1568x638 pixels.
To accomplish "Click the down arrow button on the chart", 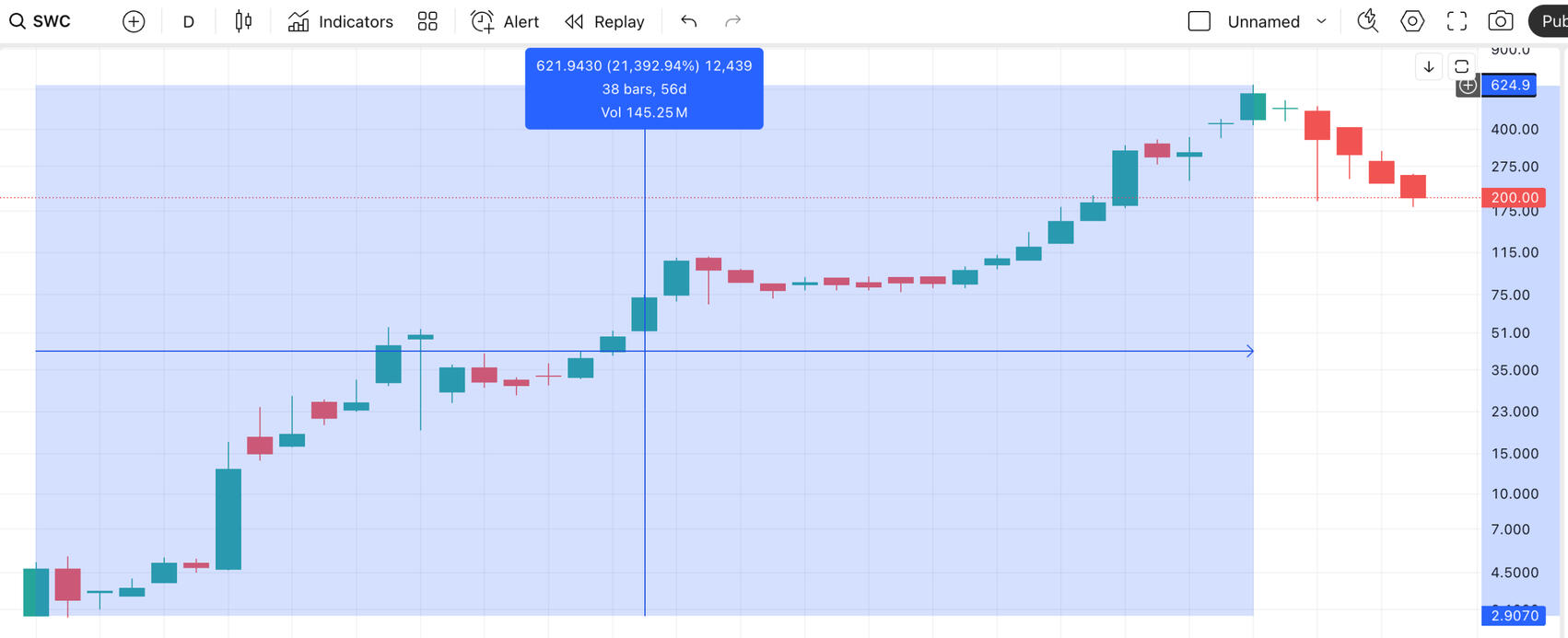I will click(x=1429, y=66).
